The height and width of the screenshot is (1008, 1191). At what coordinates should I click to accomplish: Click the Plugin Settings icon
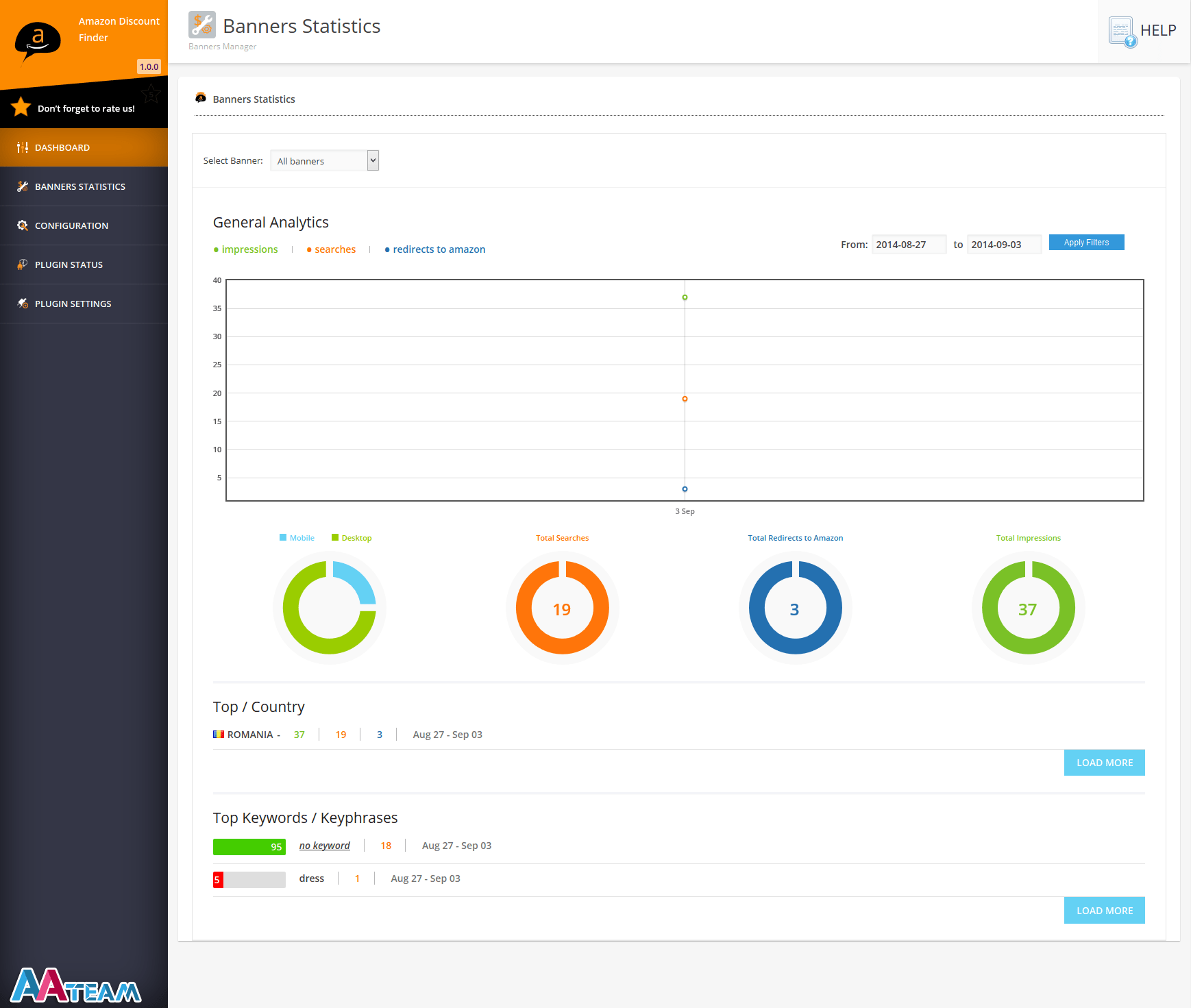coord(23,304)
